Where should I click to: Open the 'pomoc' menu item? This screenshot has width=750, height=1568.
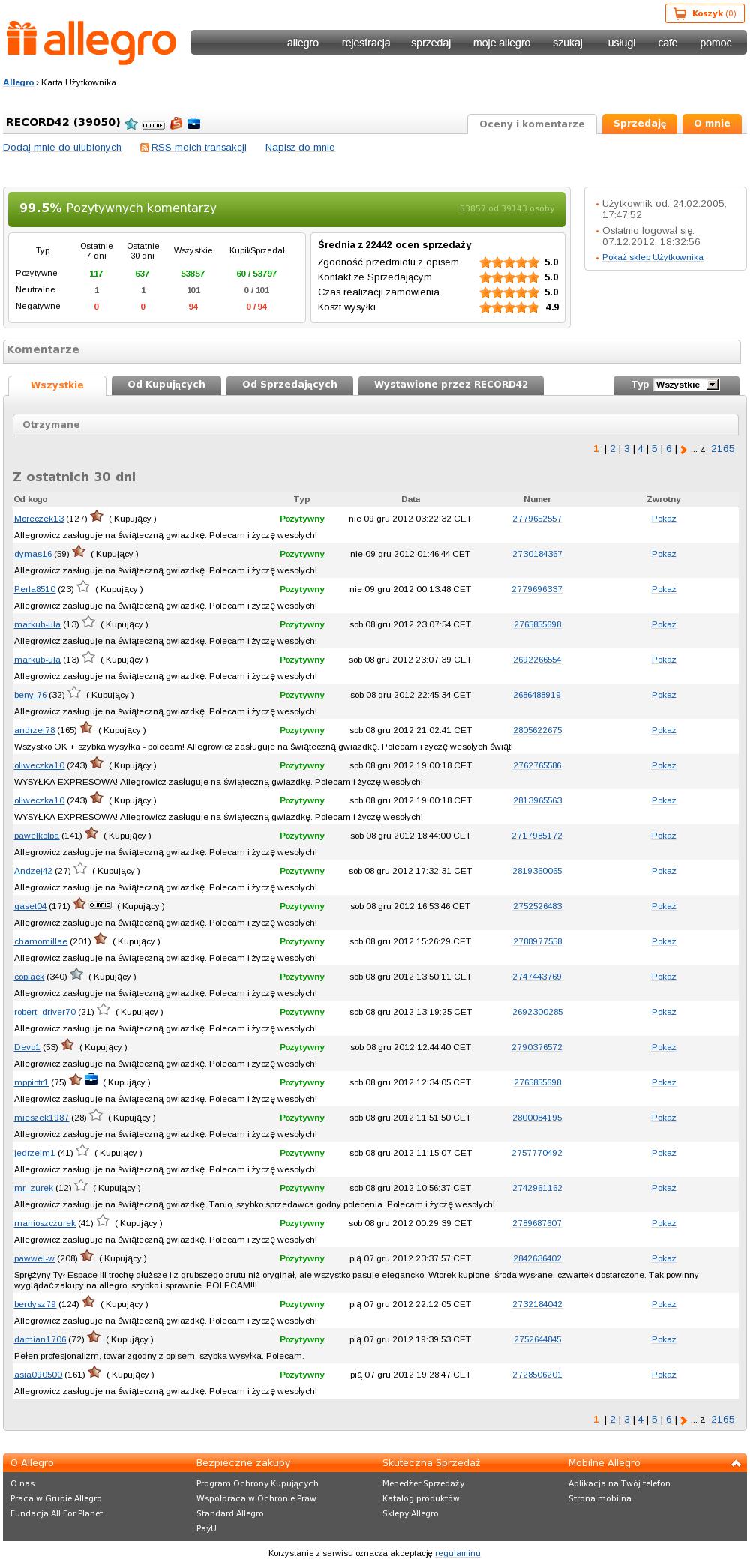[x=715, y=43]
